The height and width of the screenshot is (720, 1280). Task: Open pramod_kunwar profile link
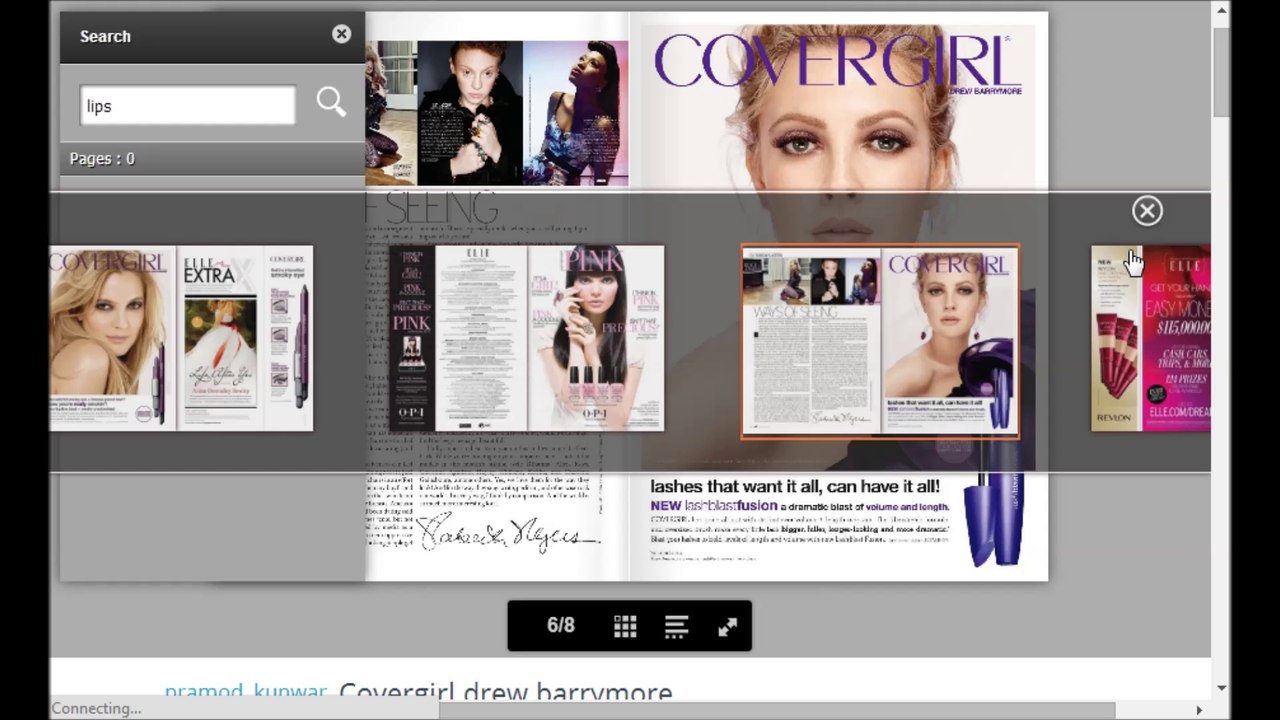245,692
